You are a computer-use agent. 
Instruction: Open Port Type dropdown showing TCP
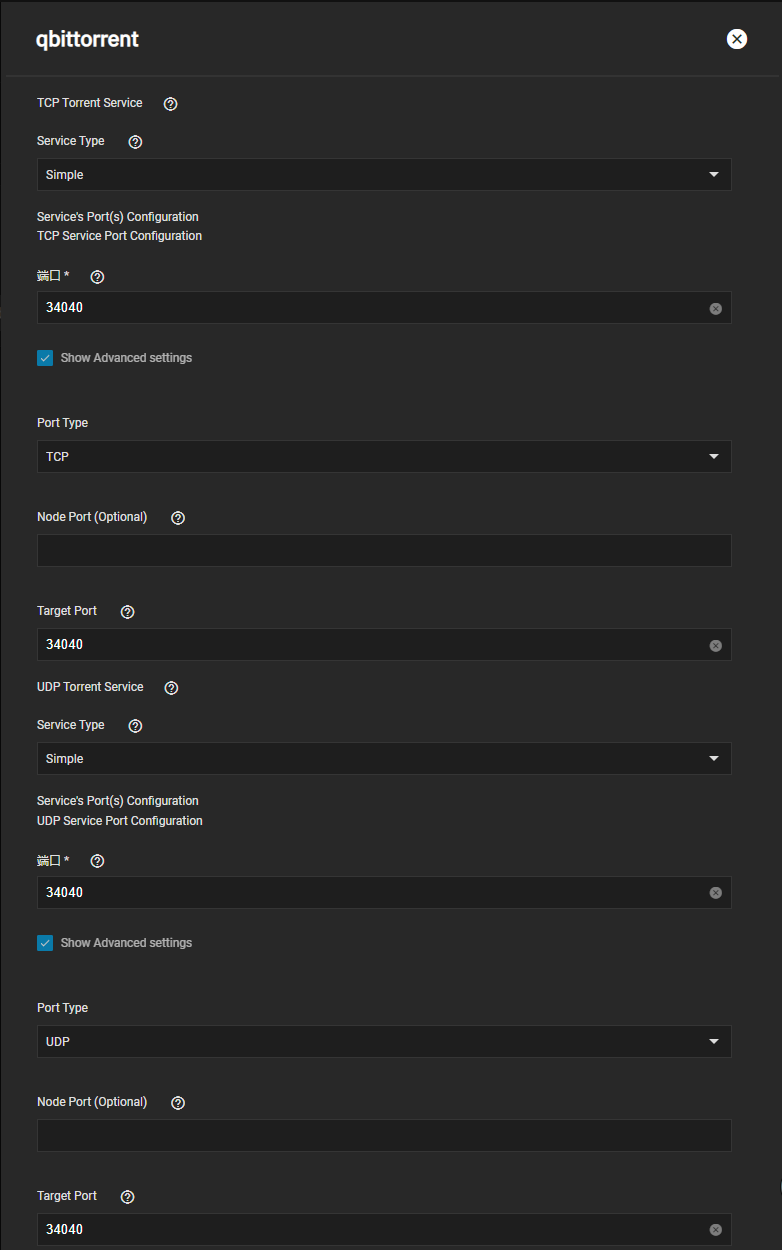pos(384,456)
